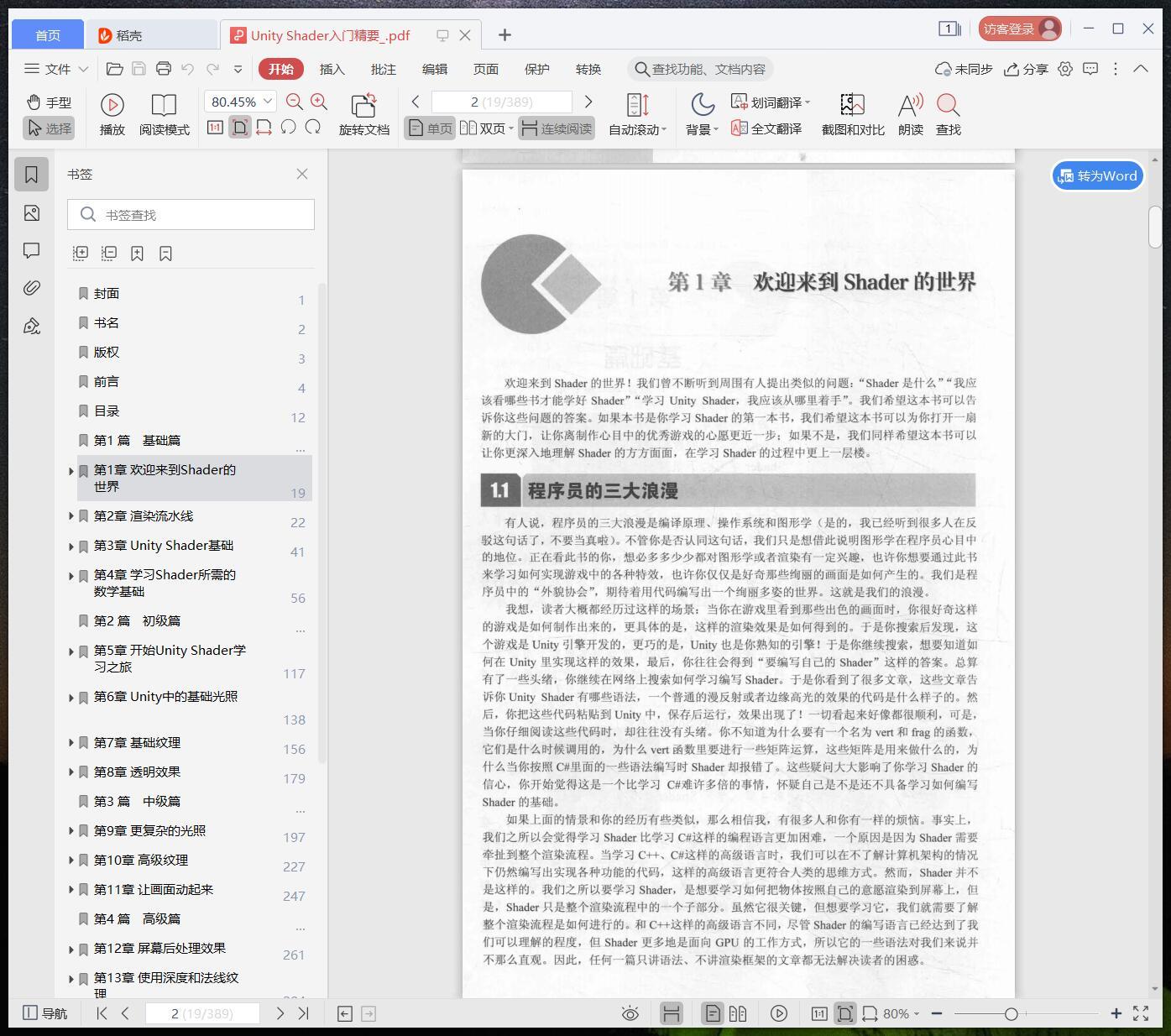1171x1036 pixels.
Task: Click the 书签查找 bookmark search field
Action: pyautogui.click(x=191, y=215)
